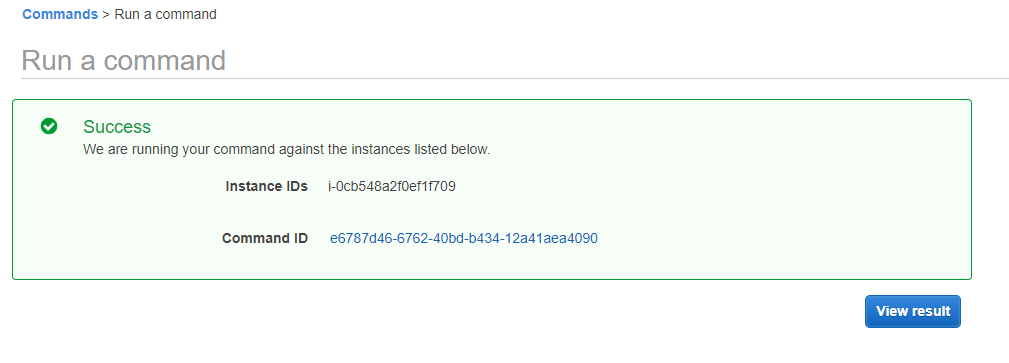Screen dimensions: 1009x363
Task: Click the View result button
Action: pos(912,312)
